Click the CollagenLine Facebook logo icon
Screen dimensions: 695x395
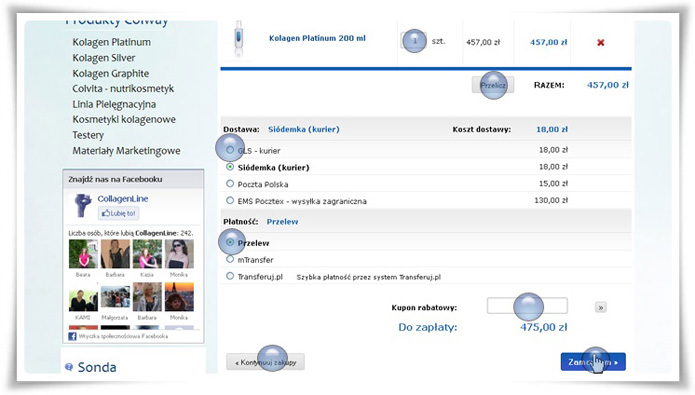click(82, 206)
